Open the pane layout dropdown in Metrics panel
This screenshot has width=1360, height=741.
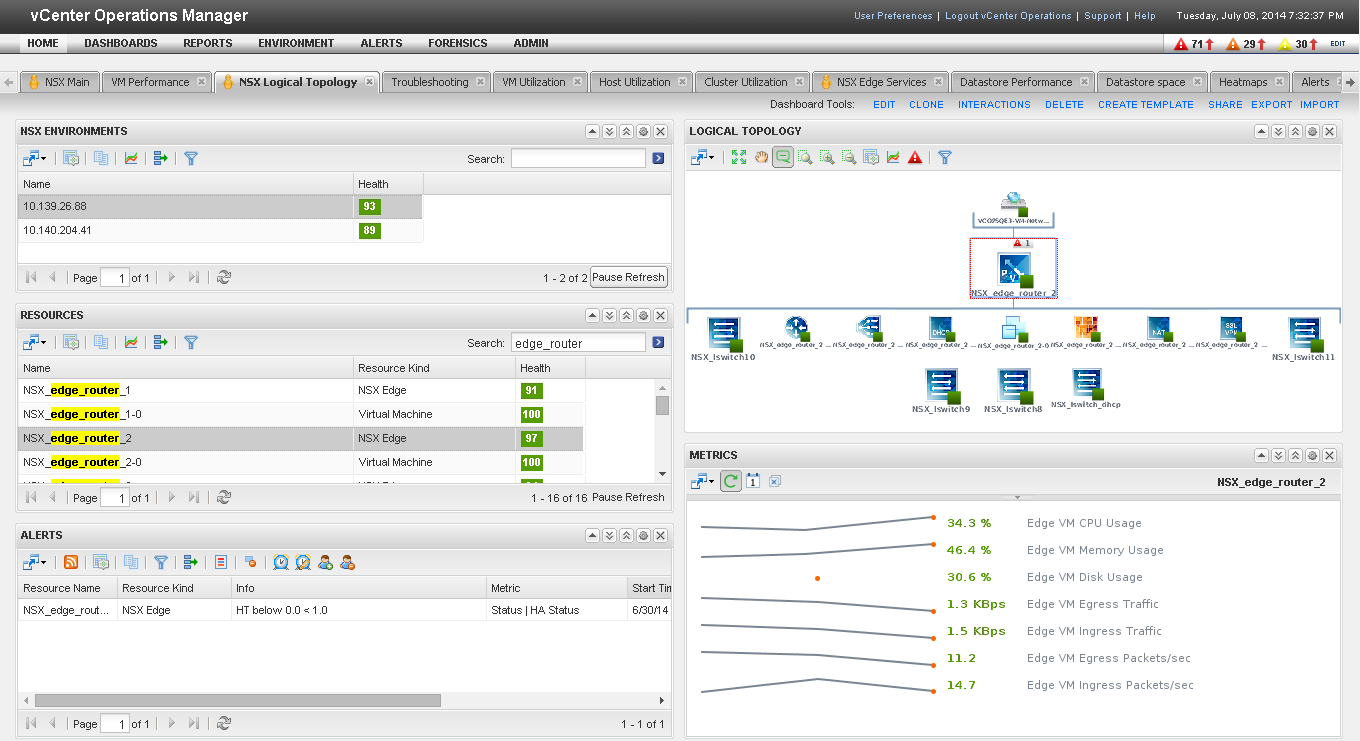(x=703, y=481)
